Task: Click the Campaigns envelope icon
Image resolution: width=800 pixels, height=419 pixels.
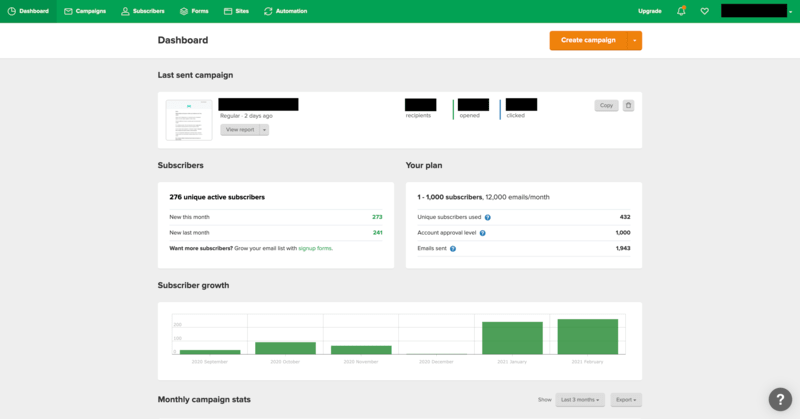Action: 68,11
